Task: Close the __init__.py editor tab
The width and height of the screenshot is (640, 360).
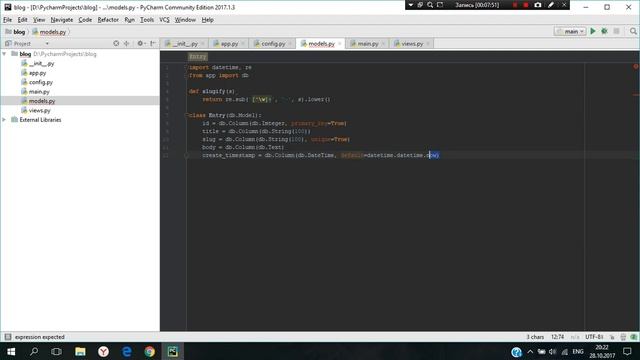Action: [x=202, y=44]
